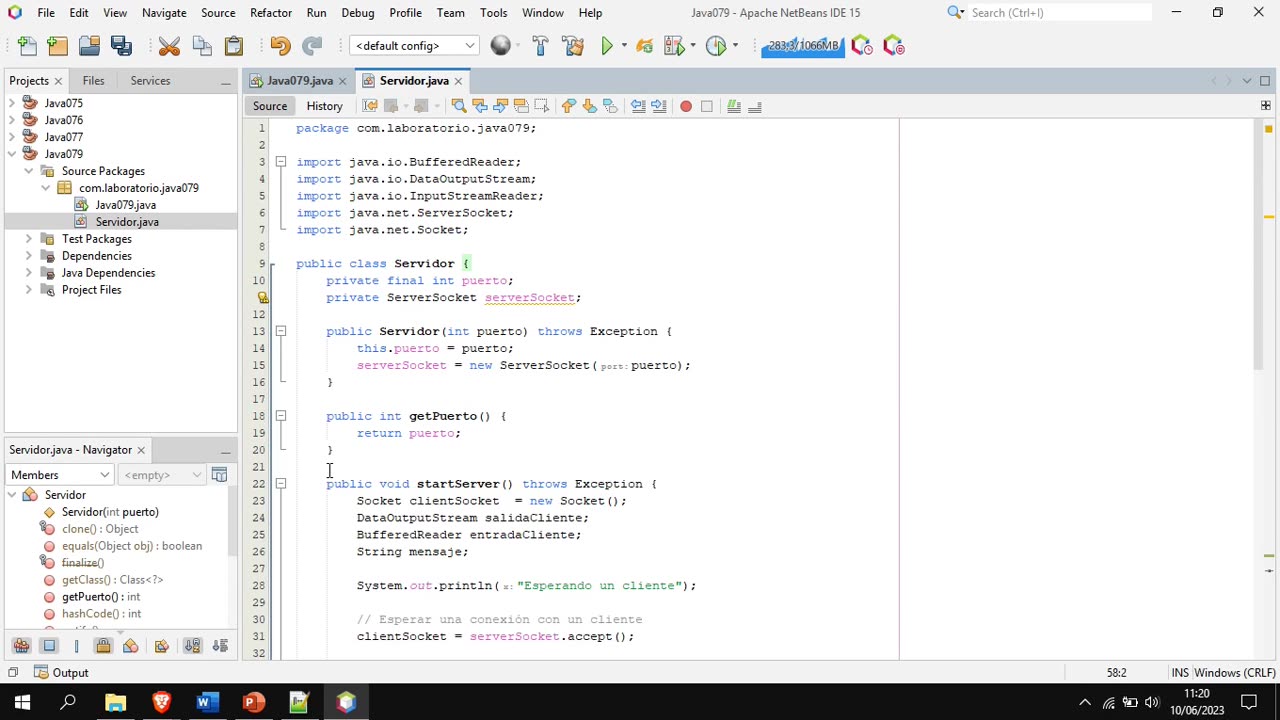Viewport: 1280px width, 720px height.
Task: Open the Navigate menu
Action: click(164, 13)
